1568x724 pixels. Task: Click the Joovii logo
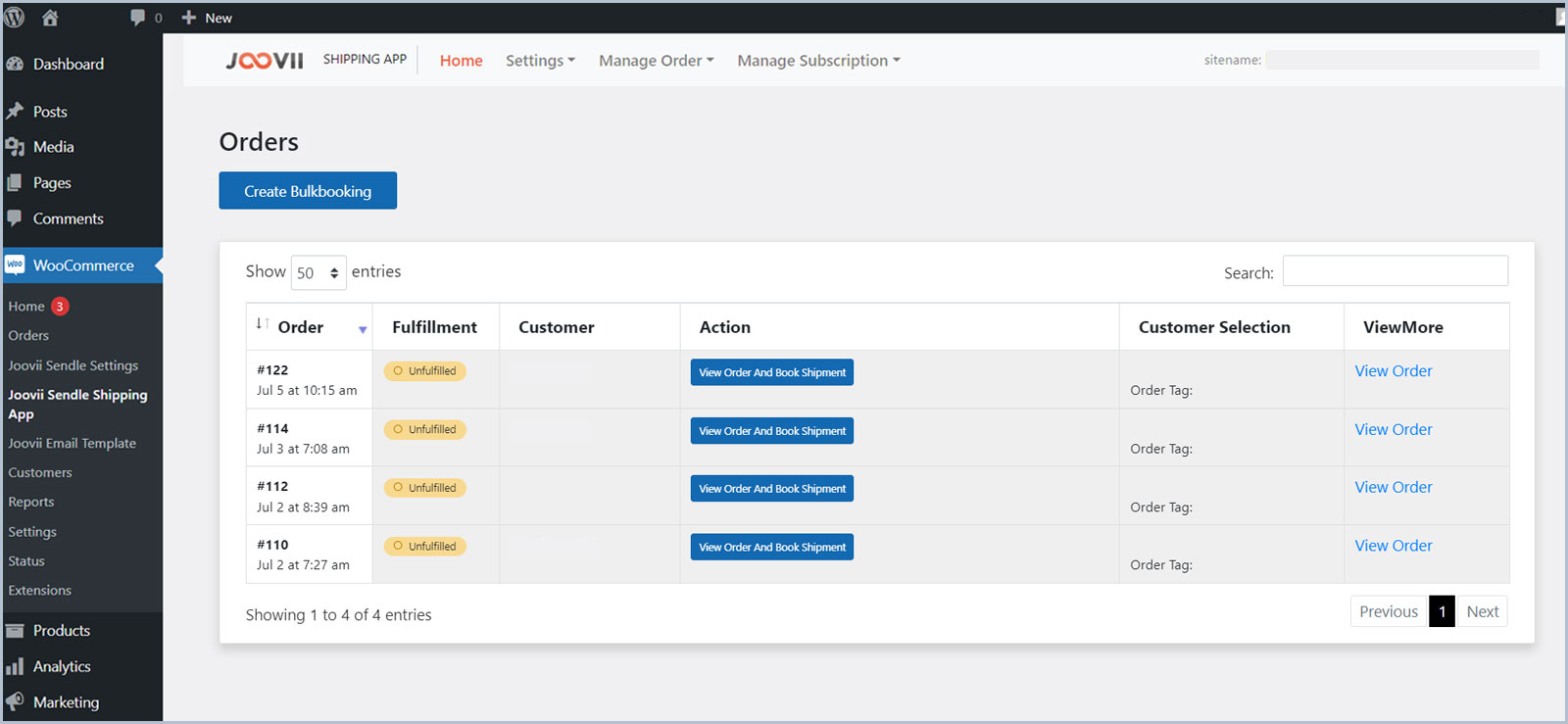tap(265, 61)
